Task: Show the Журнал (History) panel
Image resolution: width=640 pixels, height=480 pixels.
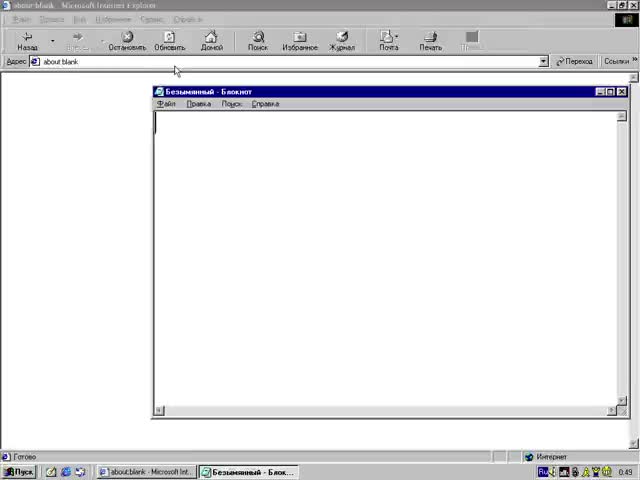Action: click(342, 41)
